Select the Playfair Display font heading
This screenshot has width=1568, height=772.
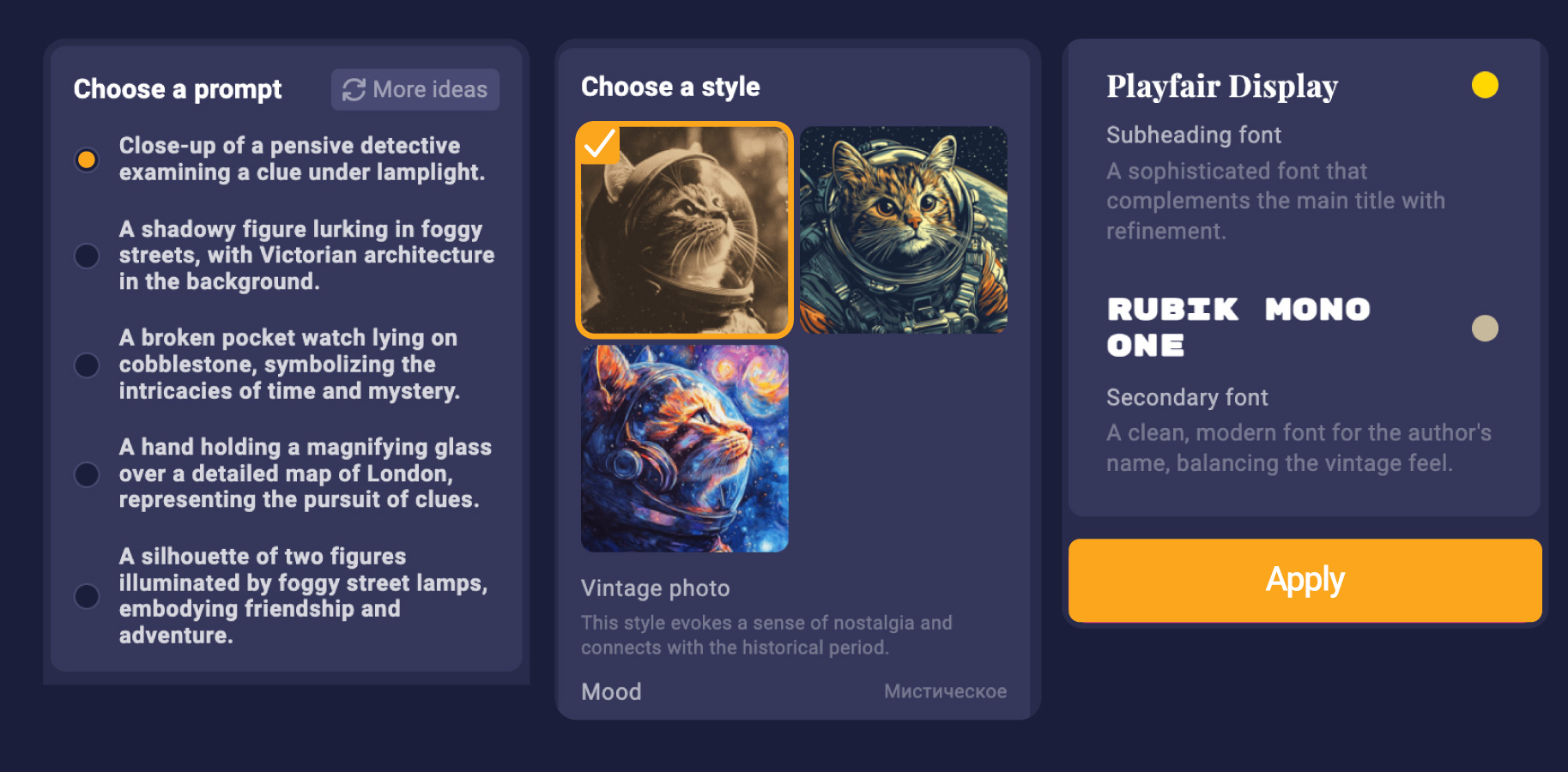(x=1222, y=86)
